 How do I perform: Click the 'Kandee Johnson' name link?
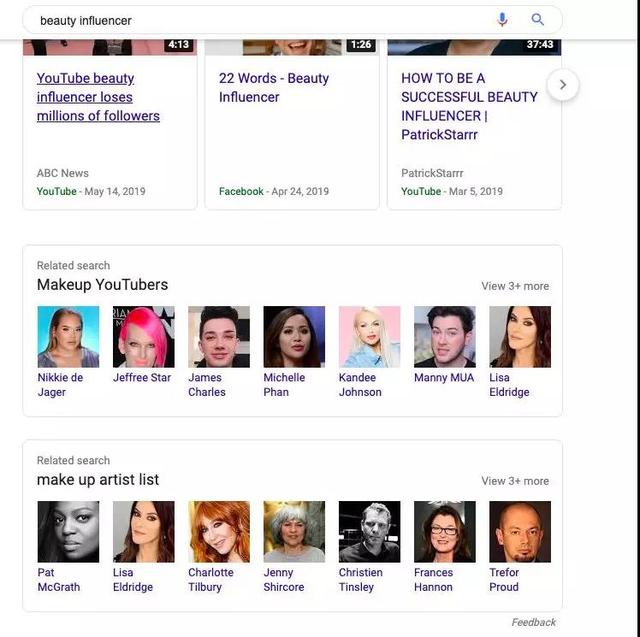click(x=360, y=384)
